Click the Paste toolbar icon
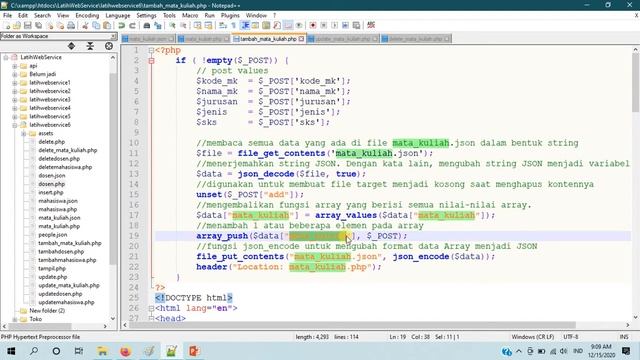 107,25
